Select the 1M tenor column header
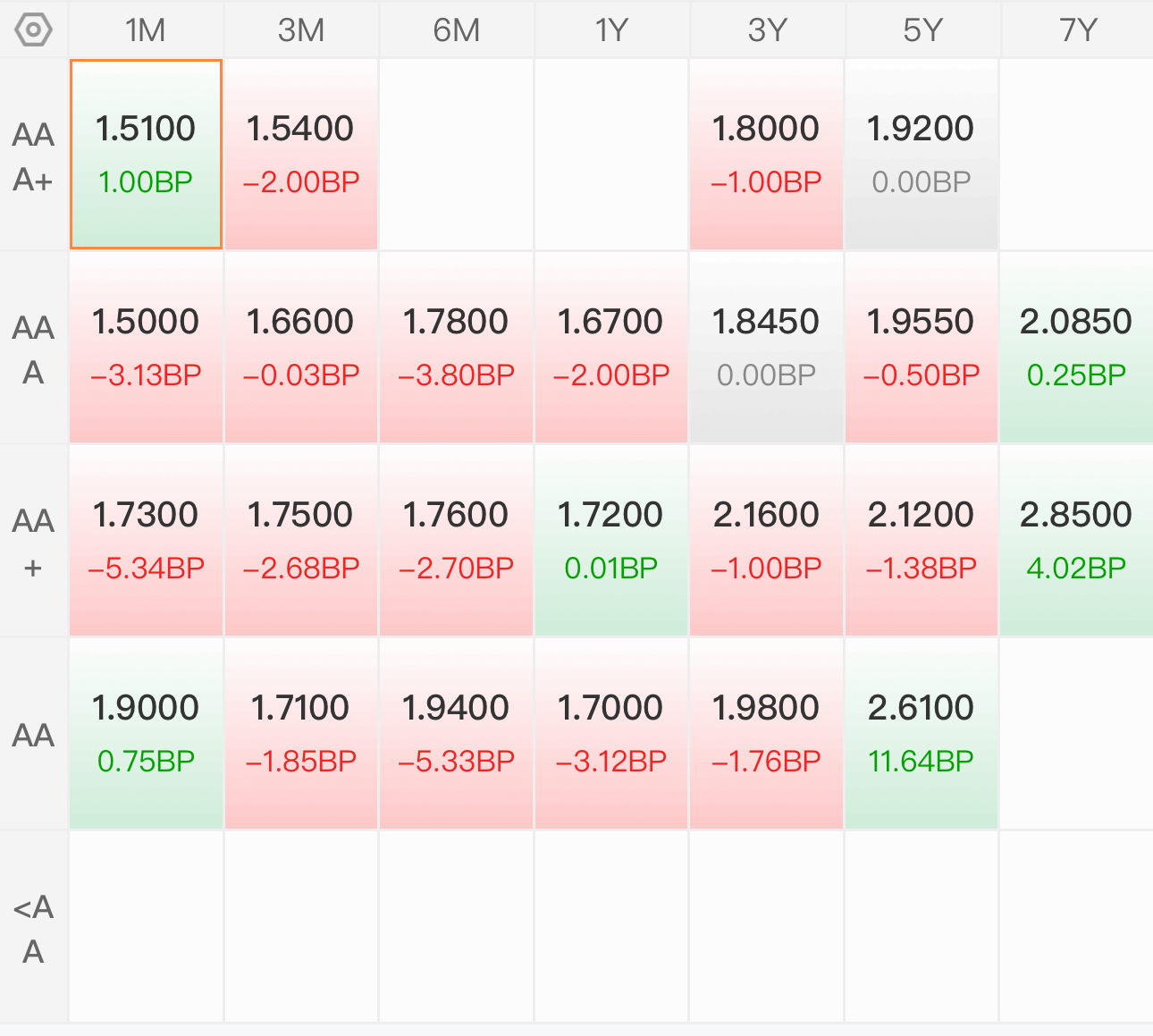The height and width of the screenshot is (1036, 1153). pos(146,29)
